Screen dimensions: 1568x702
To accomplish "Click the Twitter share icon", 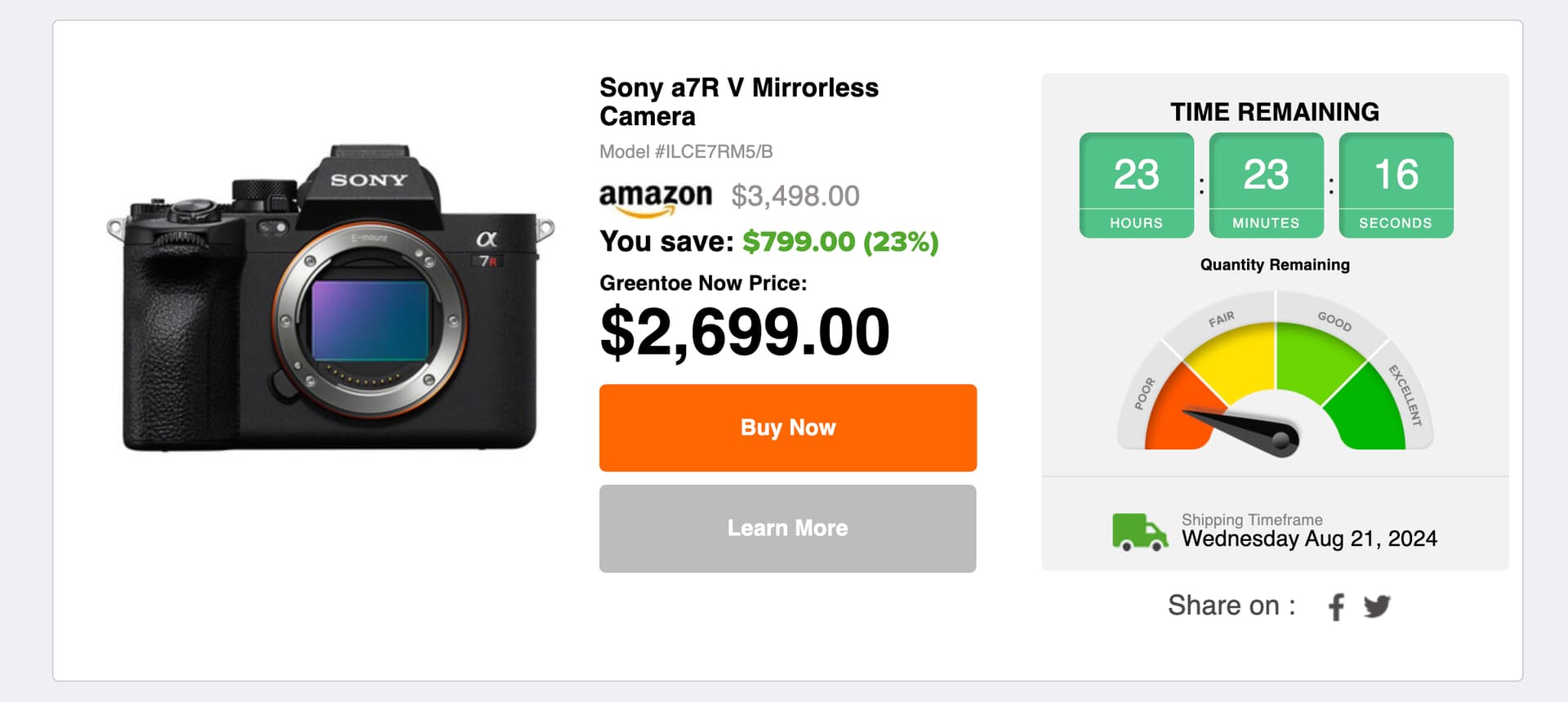I will click(x=1377, y=606).
